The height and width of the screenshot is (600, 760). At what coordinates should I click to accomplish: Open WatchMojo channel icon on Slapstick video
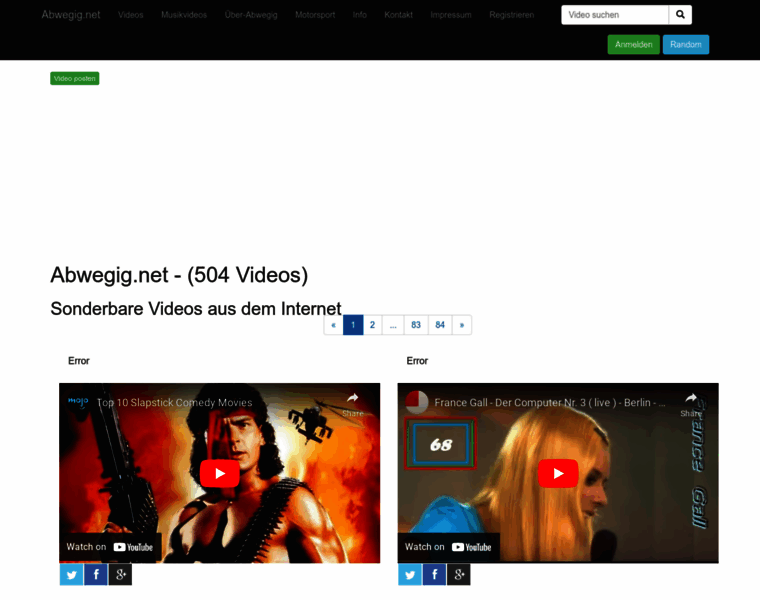(x=78, y=402)
